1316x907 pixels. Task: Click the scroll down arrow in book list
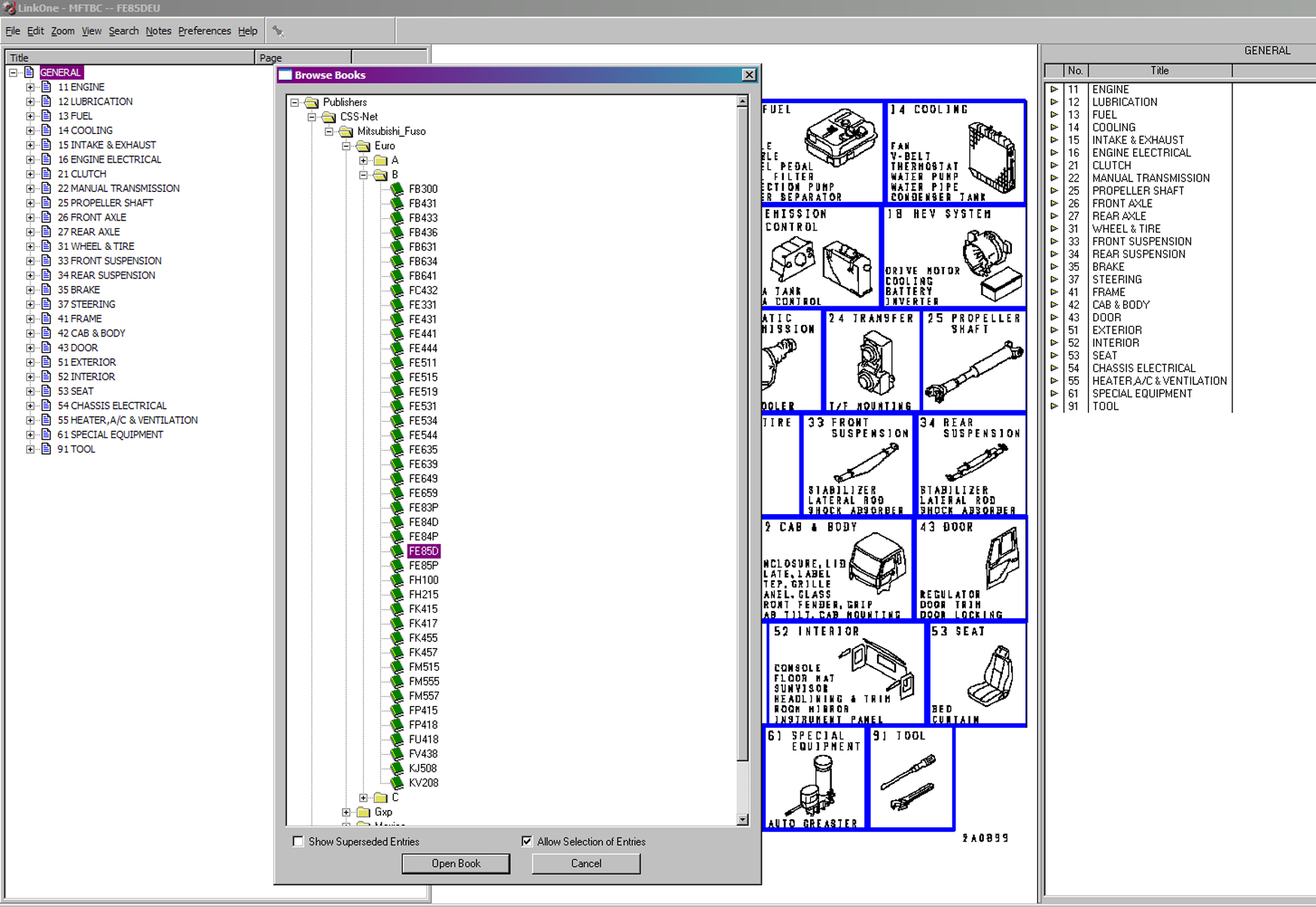pyautogui.click(x=742, y=820)
